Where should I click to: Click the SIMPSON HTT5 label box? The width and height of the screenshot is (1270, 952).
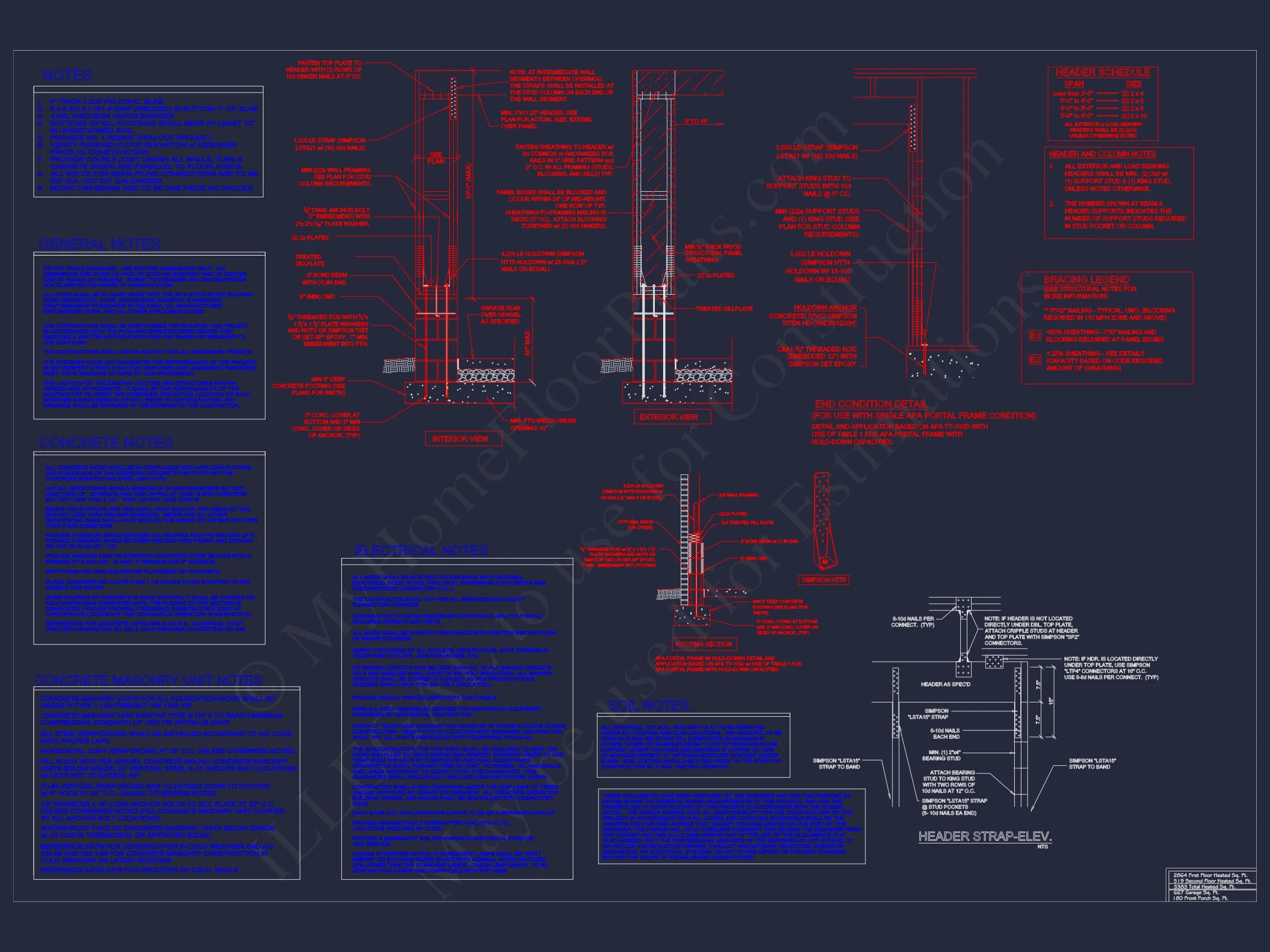(x=824, y=580)
